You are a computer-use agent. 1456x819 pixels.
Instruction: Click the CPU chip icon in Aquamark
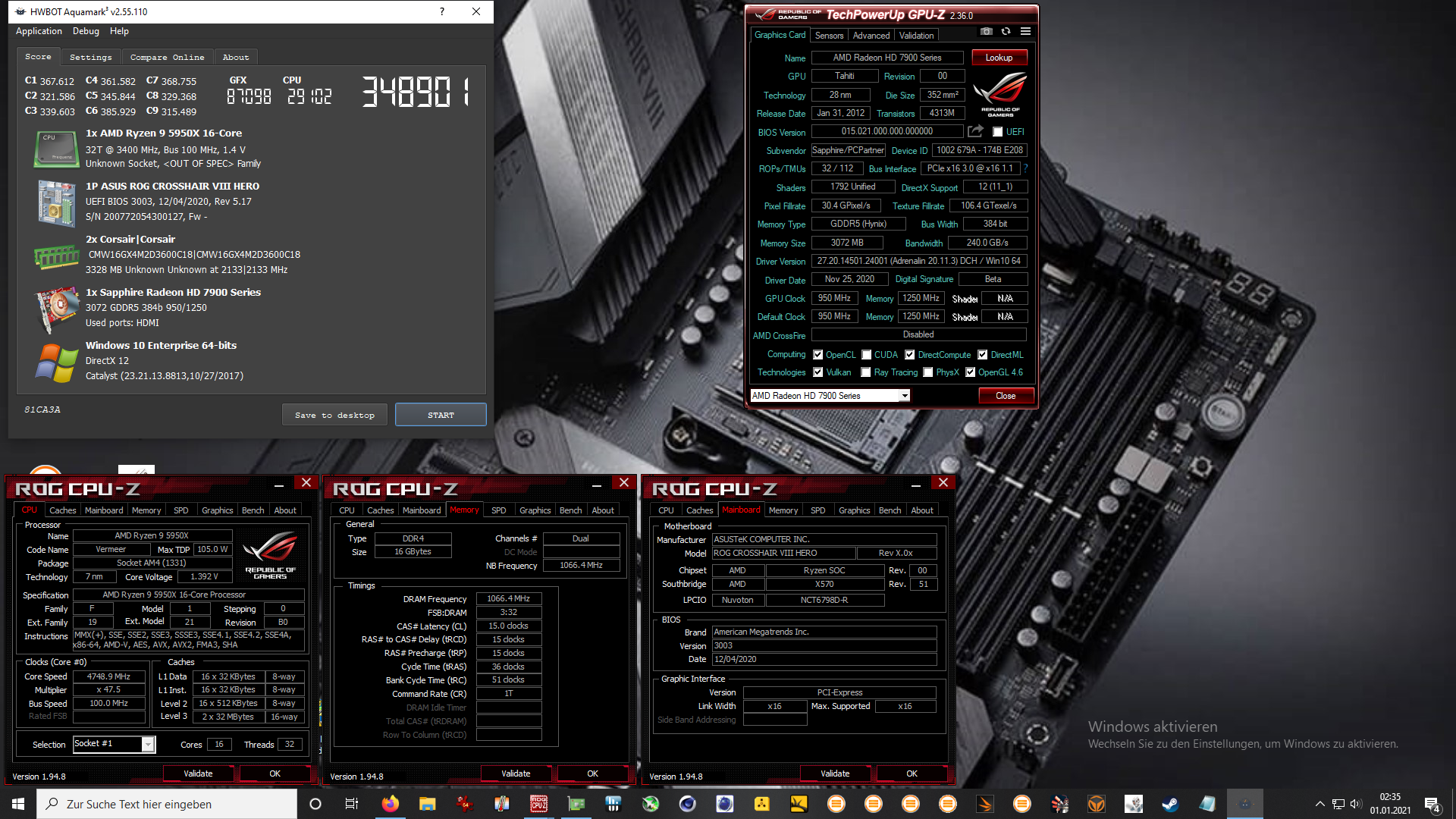tap(56, 149)
